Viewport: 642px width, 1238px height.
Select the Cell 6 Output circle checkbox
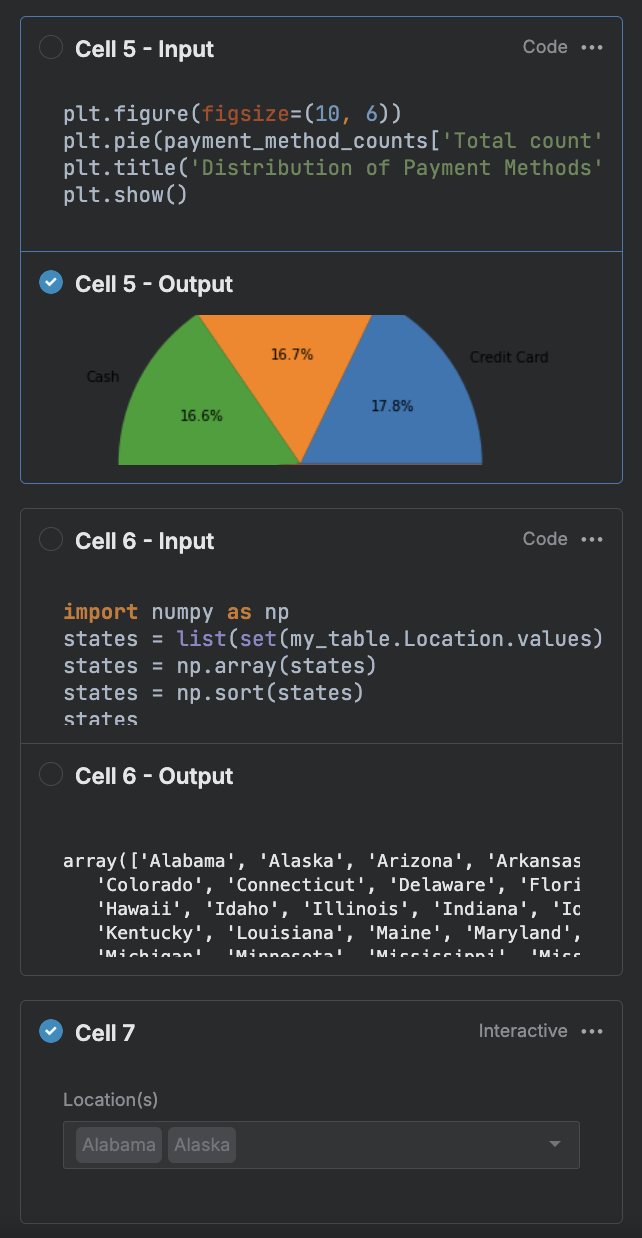tap(50, 775)
